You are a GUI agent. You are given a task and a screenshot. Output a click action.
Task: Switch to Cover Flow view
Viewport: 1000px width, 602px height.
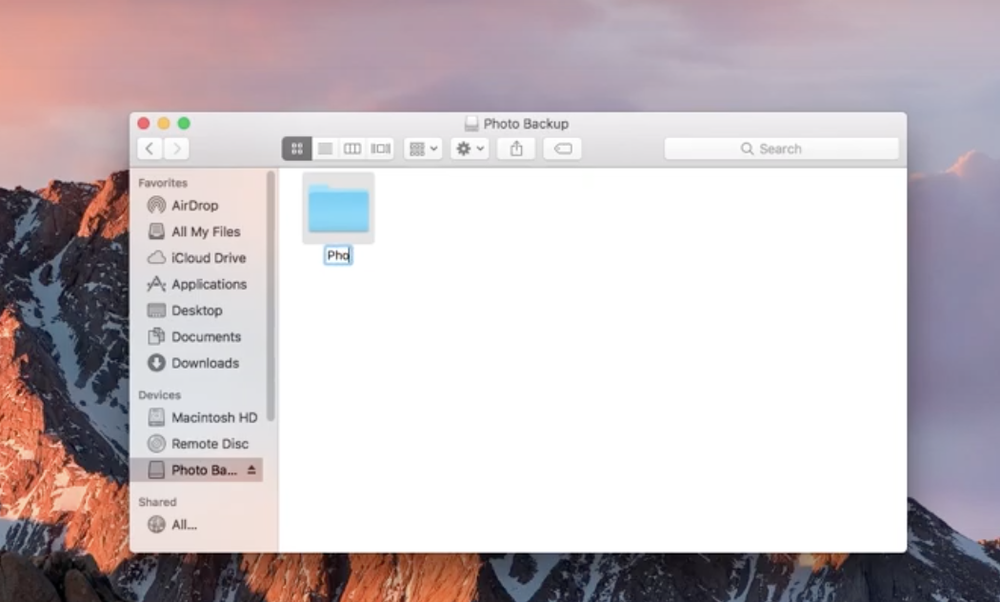click(x=380, y=149)
